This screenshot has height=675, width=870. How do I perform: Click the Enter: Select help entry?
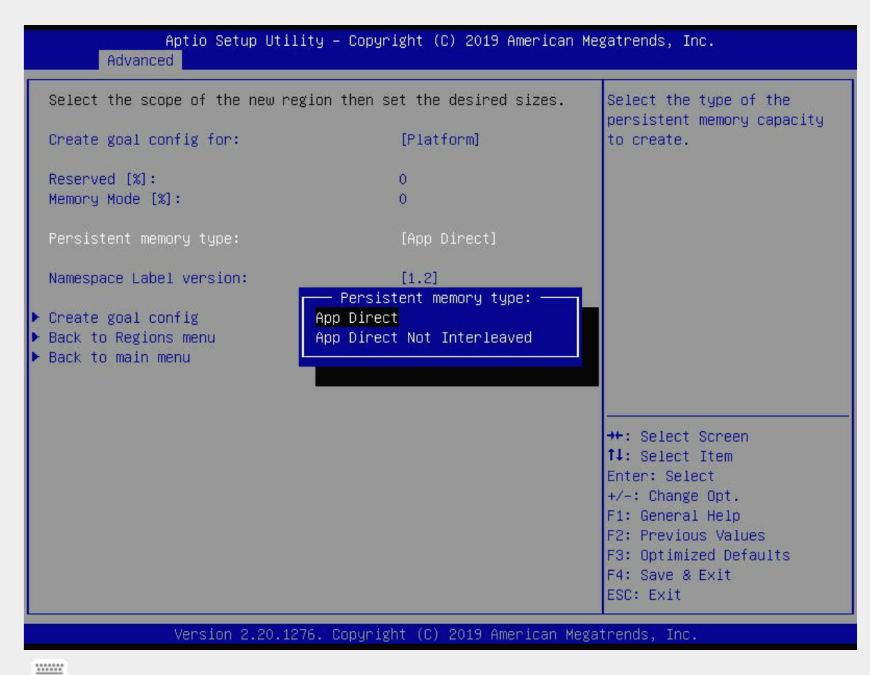(660, 476)
